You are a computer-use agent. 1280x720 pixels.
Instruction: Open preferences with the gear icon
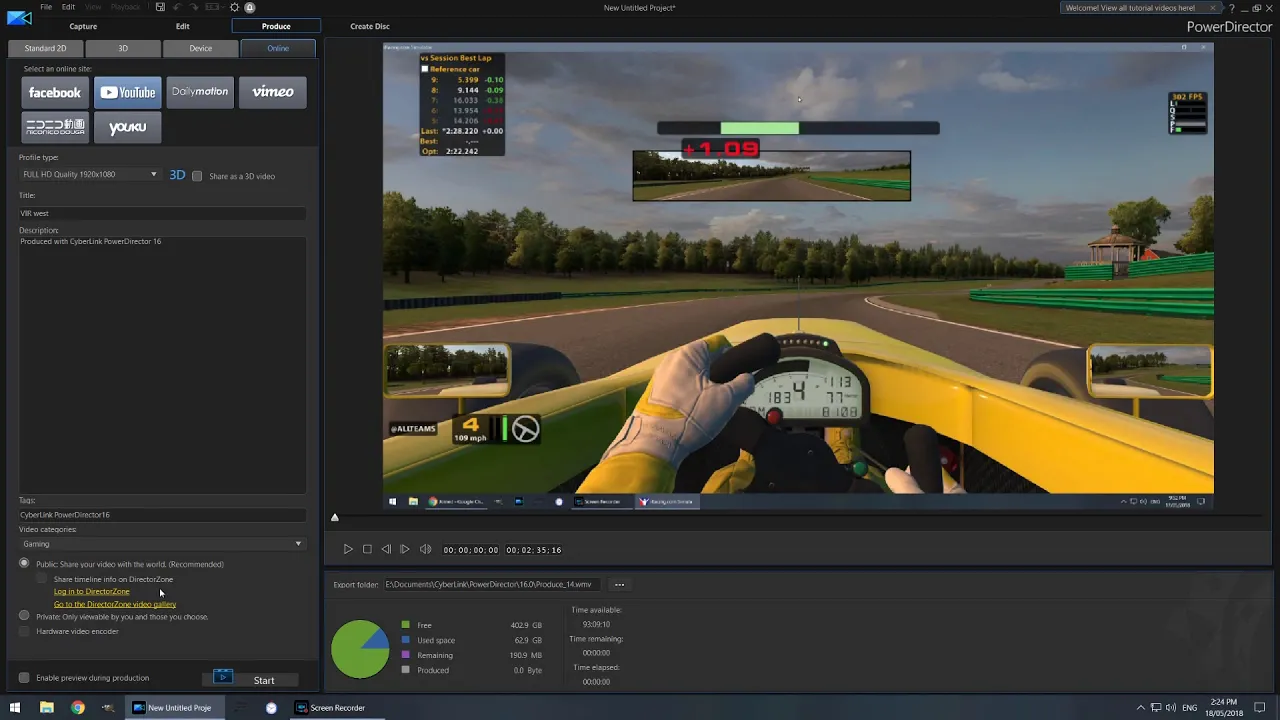(234, 7)
